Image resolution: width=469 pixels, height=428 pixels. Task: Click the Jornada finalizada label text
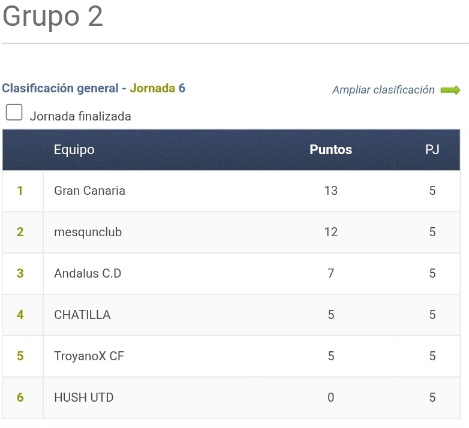(x=80, y=117)
